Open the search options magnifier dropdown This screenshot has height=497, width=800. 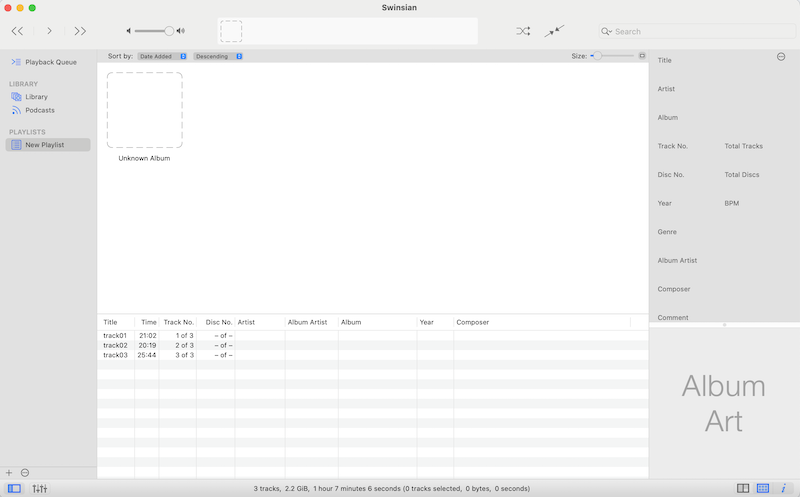coord(606,31)
